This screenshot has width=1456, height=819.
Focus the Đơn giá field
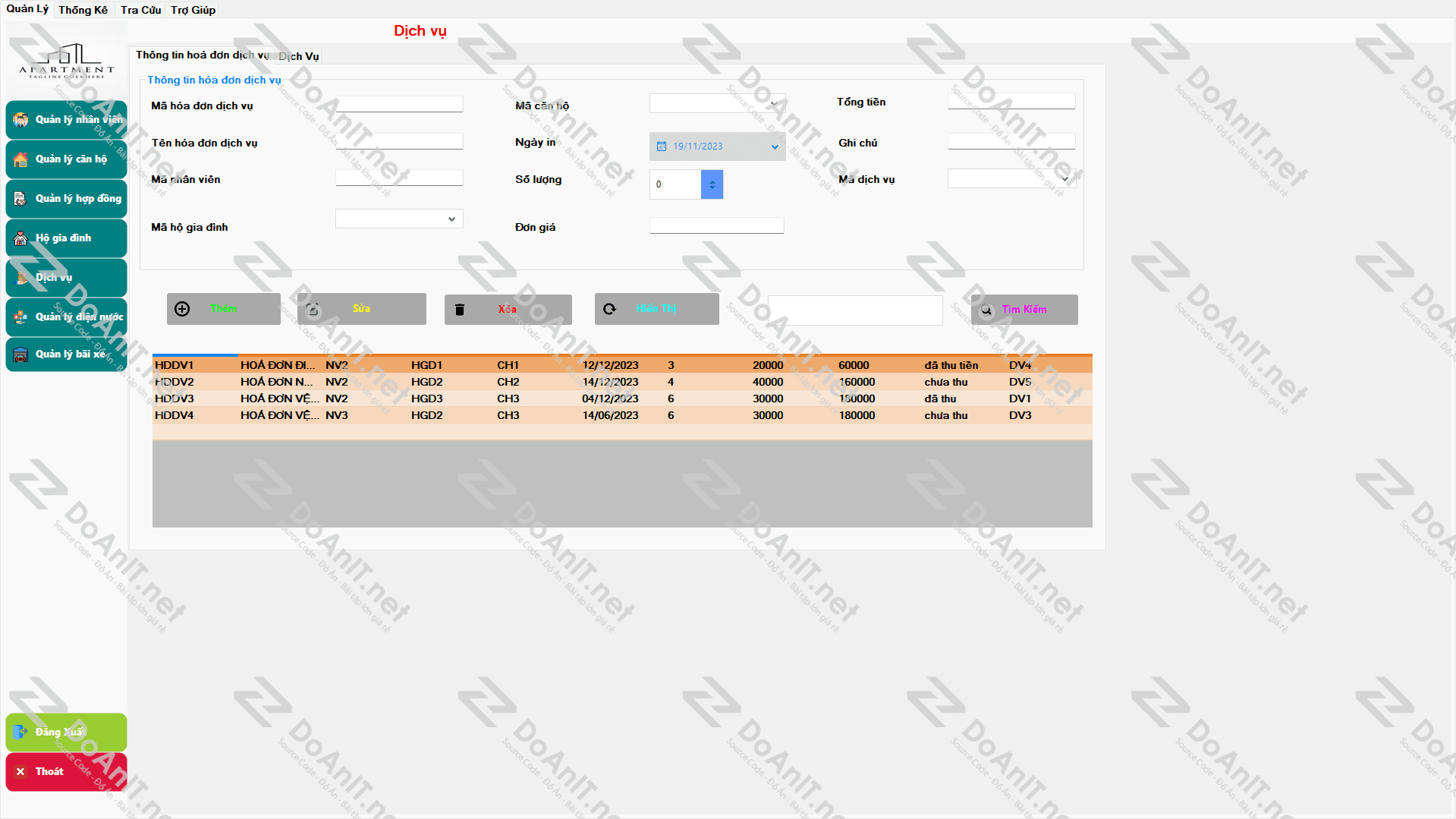pyautogui.click(x=717, y=225)
